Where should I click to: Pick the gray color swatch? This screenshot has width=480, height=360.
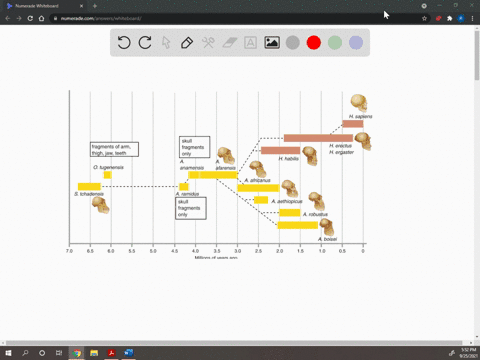(x=293, y=43)
